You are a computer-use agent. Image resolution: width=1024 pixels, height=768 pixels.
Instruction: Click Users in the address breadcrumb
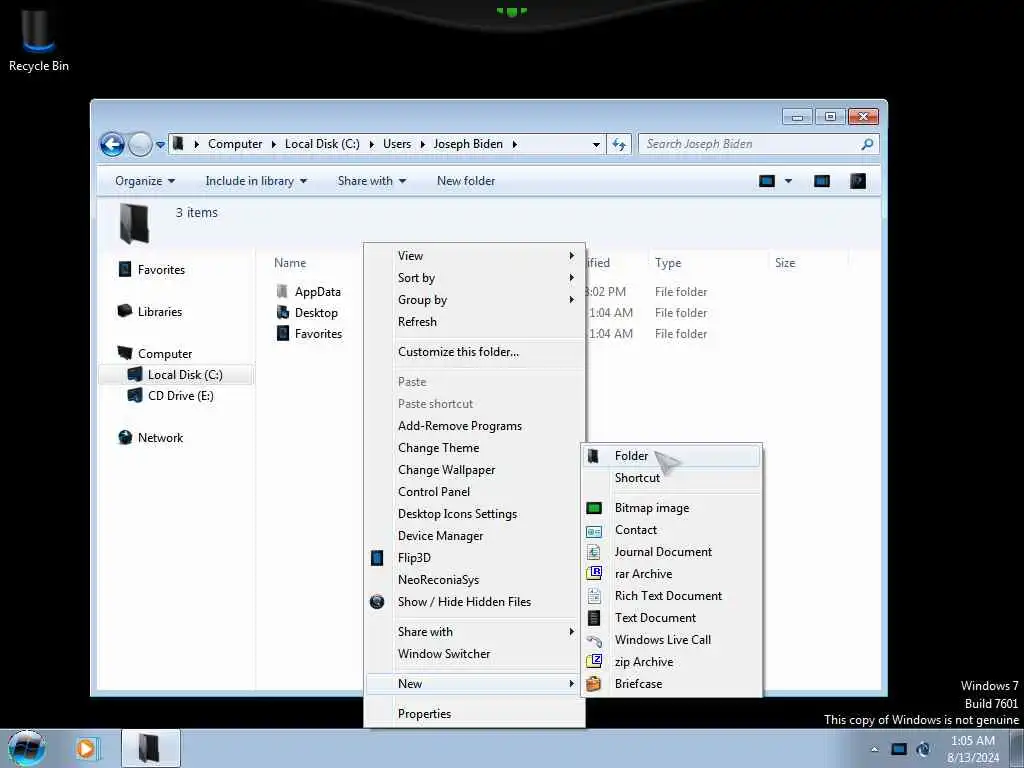(397, 144)
